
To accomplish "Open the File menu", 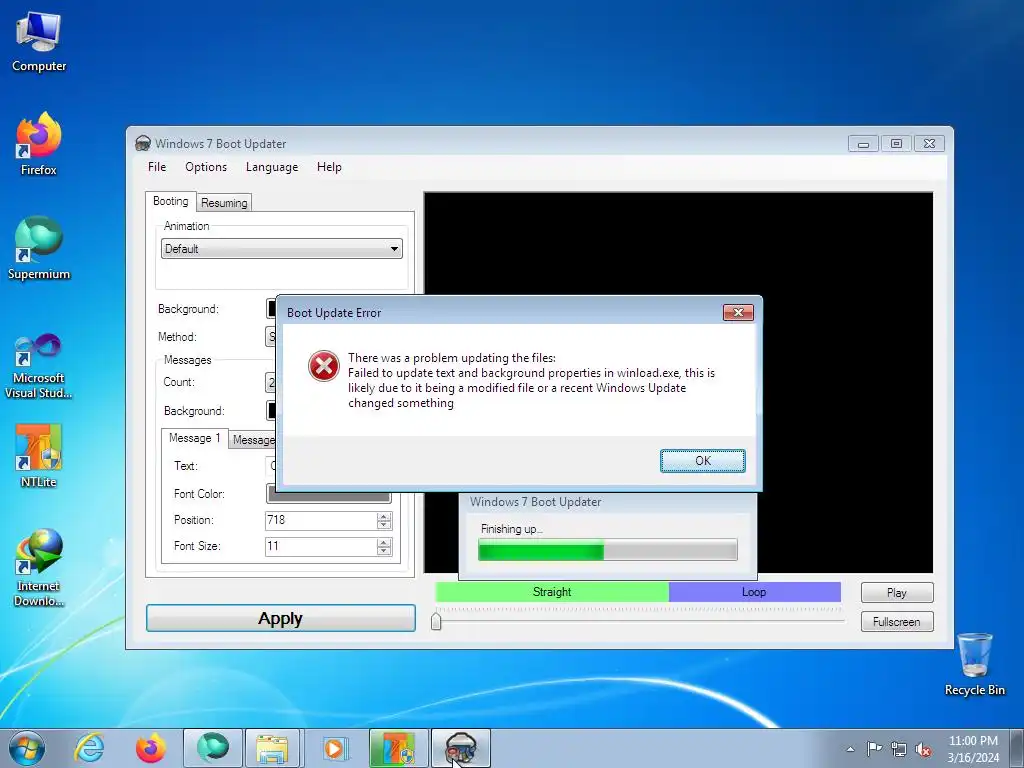I will click(x=157, y=167).
